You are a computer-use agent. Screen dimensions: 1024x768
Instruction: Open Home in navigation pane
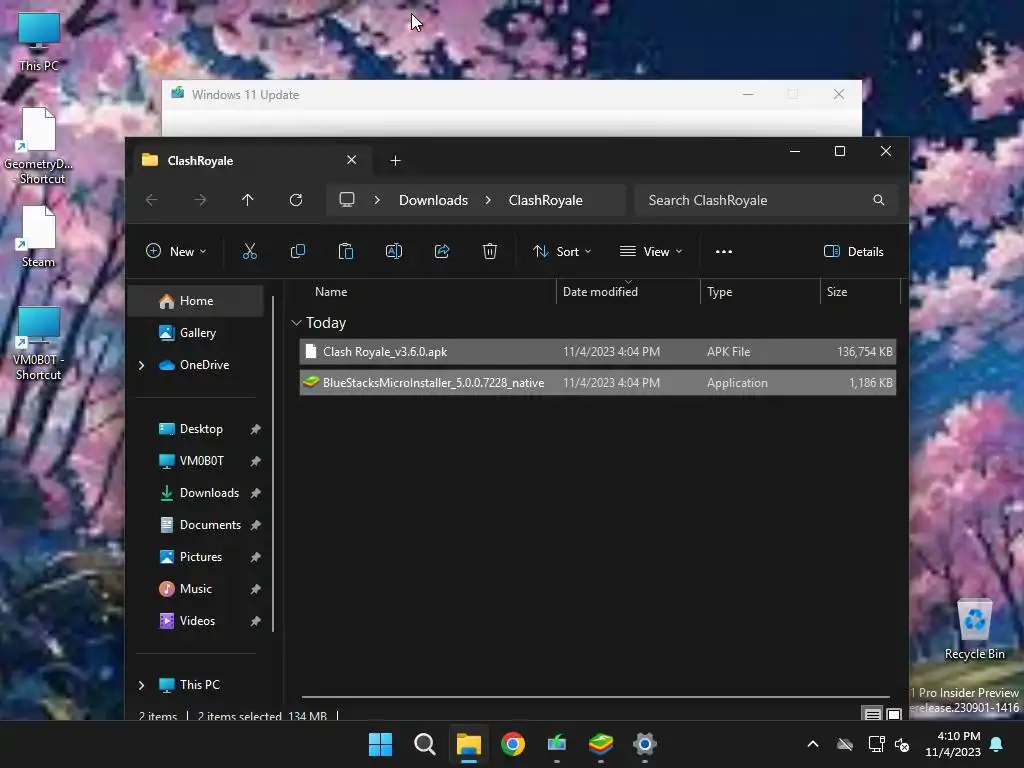click(x=195, y=300)
